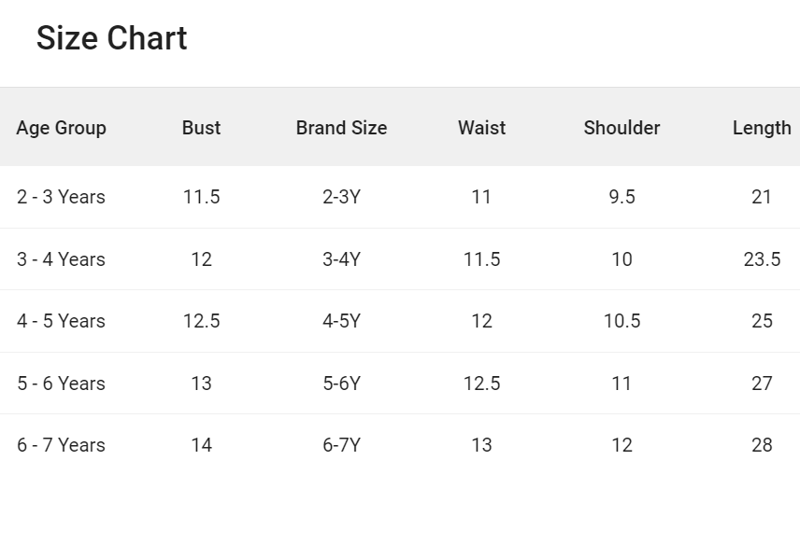Click the 14 bust value

[201, 446]
